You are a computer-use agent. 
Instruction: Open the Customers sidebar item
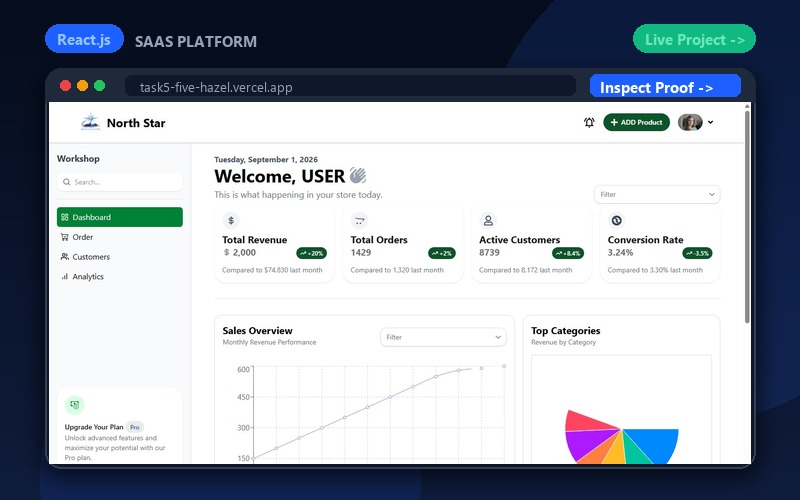[x=120, y=257]
